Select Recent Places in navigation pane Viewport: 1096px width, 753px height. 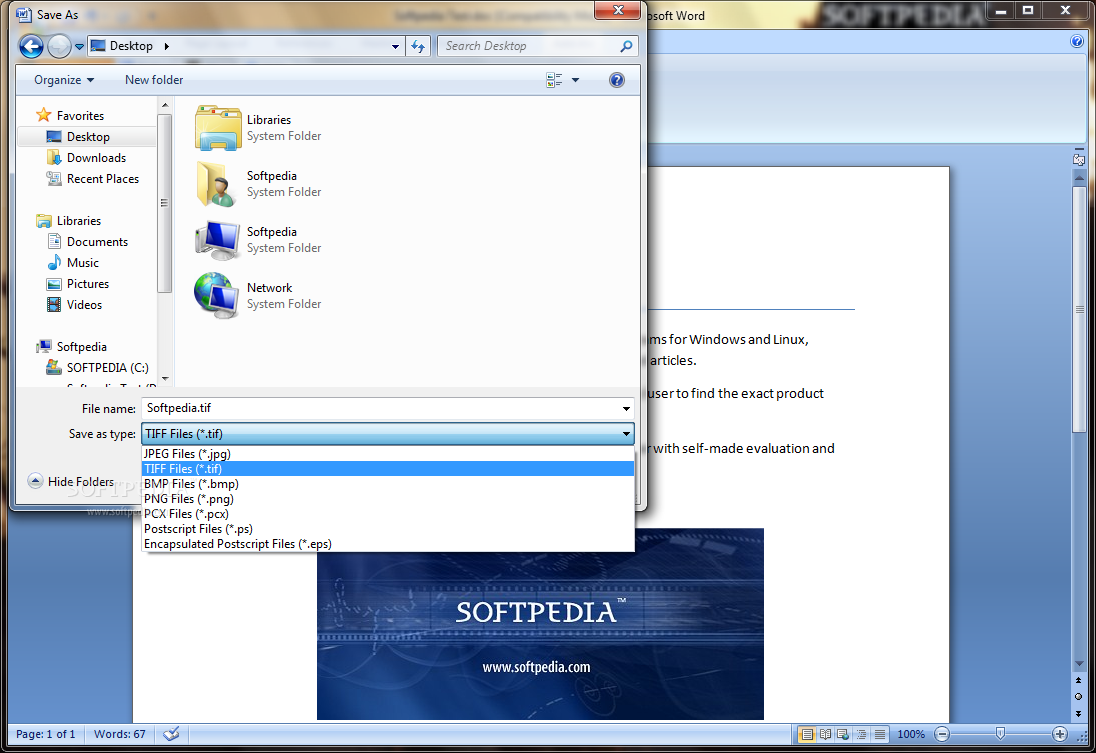tap(93, 178)
